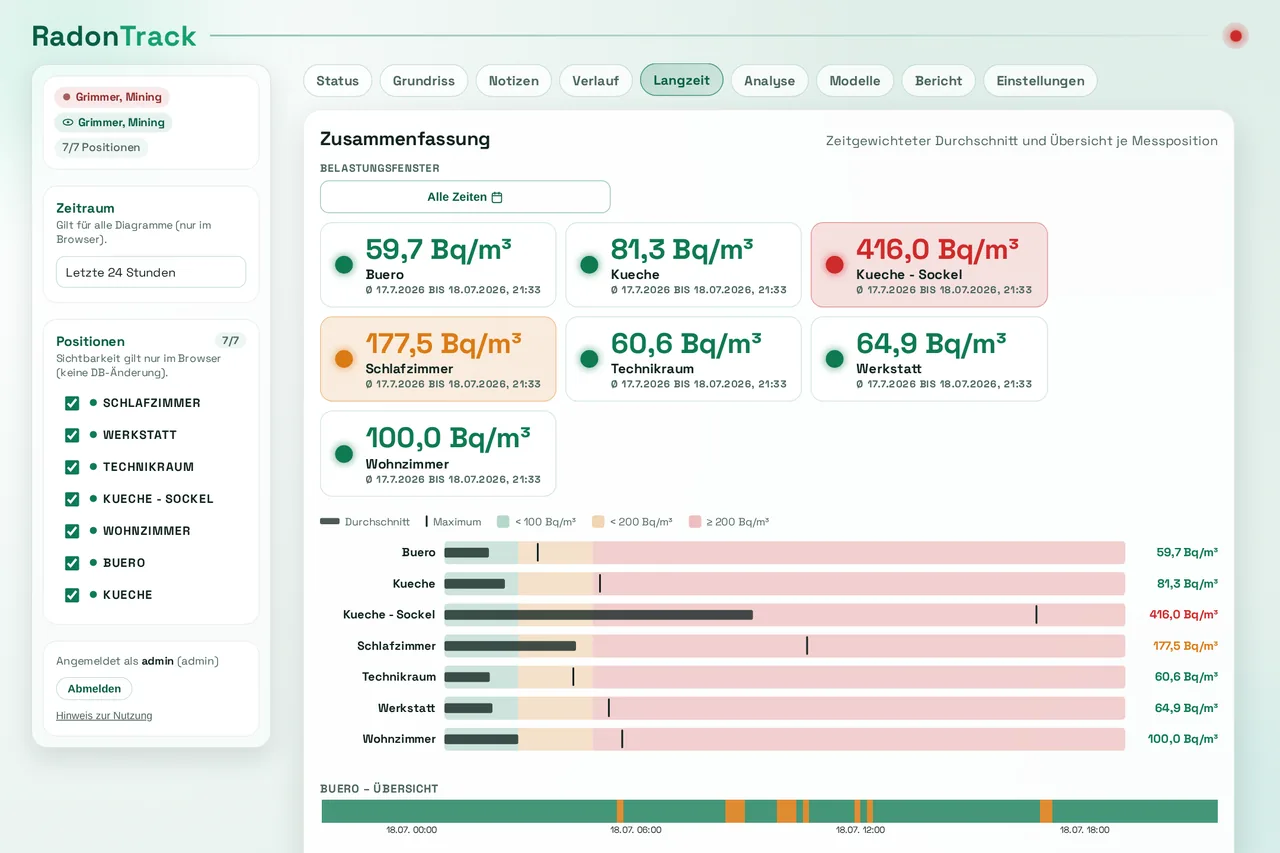Select the Langzeit tab
Image resolution: width=1280 pixels, height=853 pixels.
(x=682, y=81)
